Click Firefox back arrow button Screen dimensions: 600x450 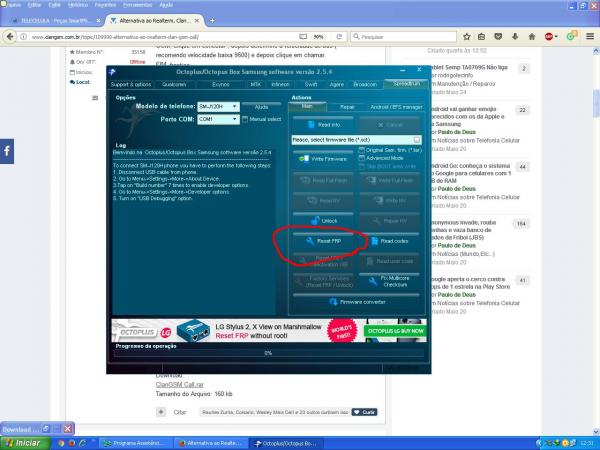coord(10,37)
